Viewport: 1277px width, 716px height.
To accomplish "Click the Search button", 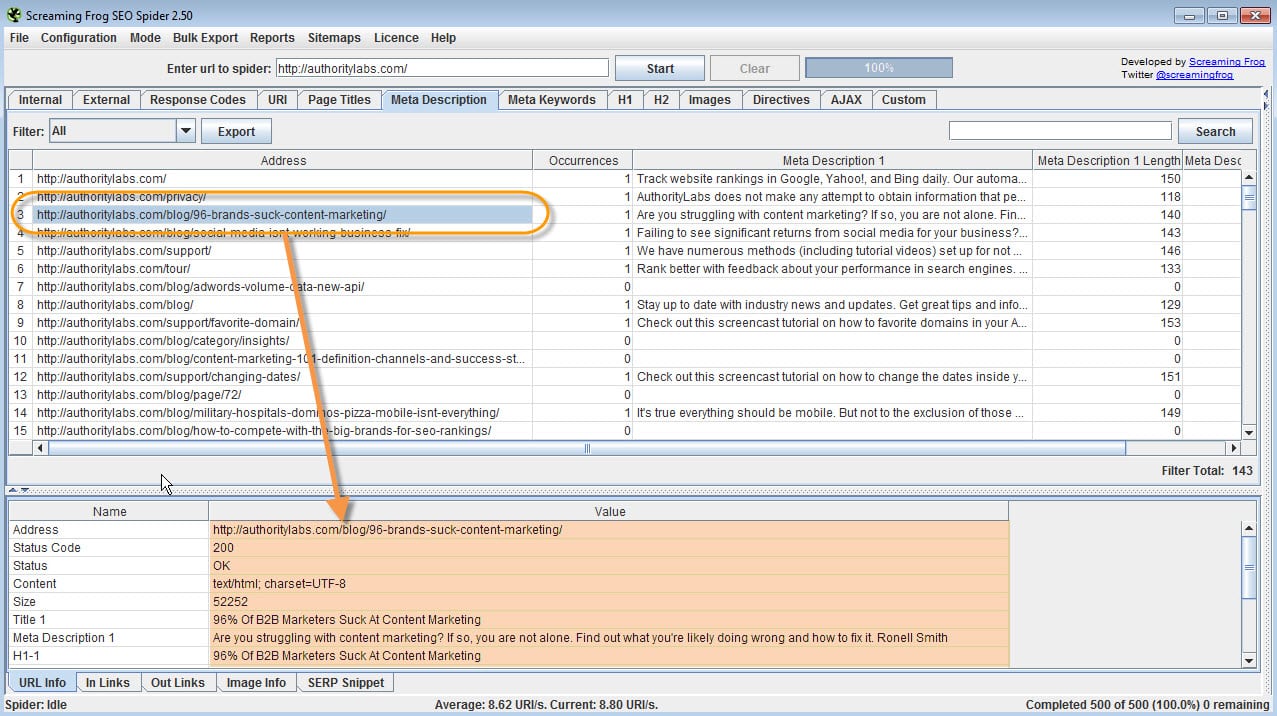I will click(x=1215, y=131).
